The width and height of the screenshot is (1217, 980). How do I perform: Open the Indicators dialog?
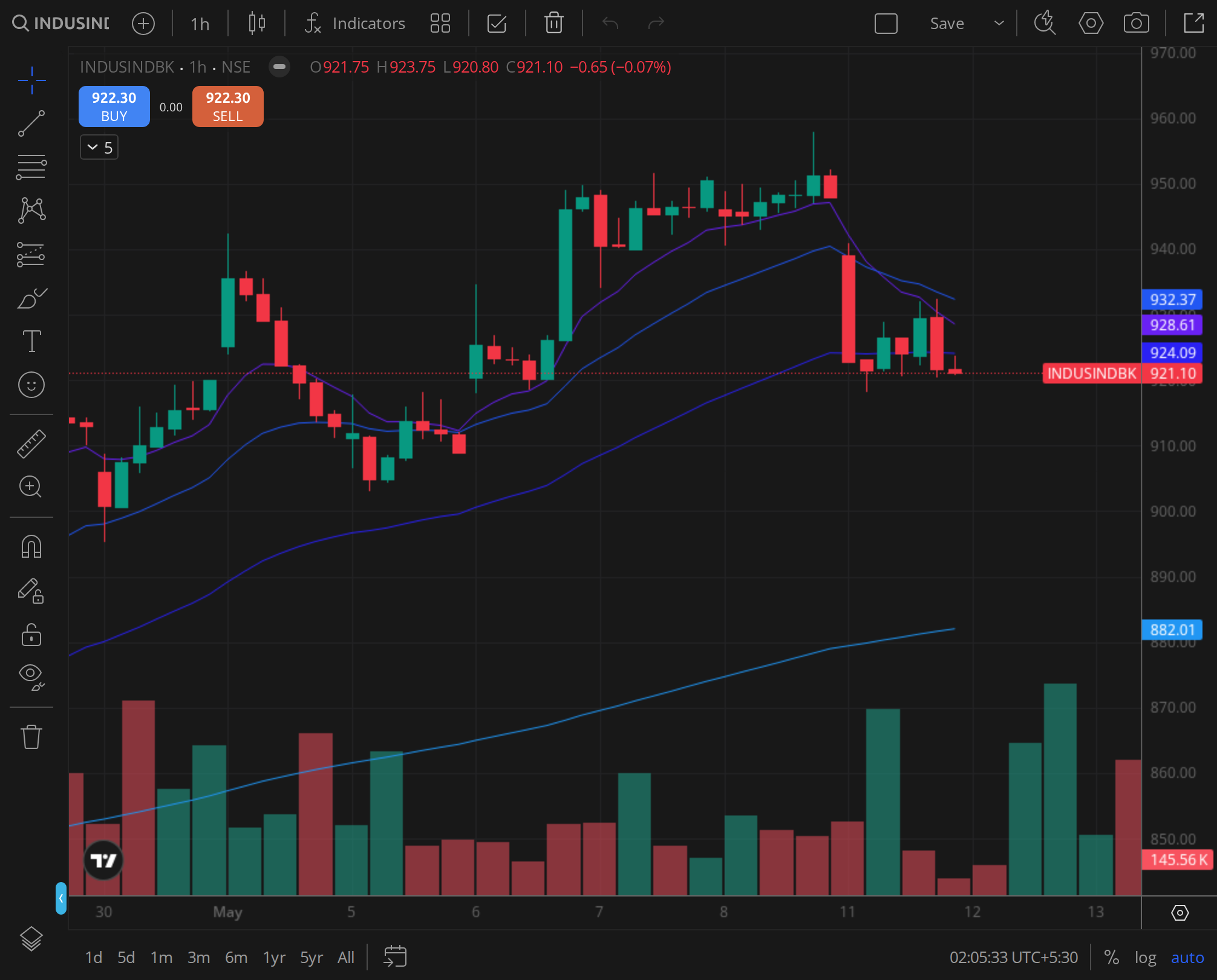[355, 24]
